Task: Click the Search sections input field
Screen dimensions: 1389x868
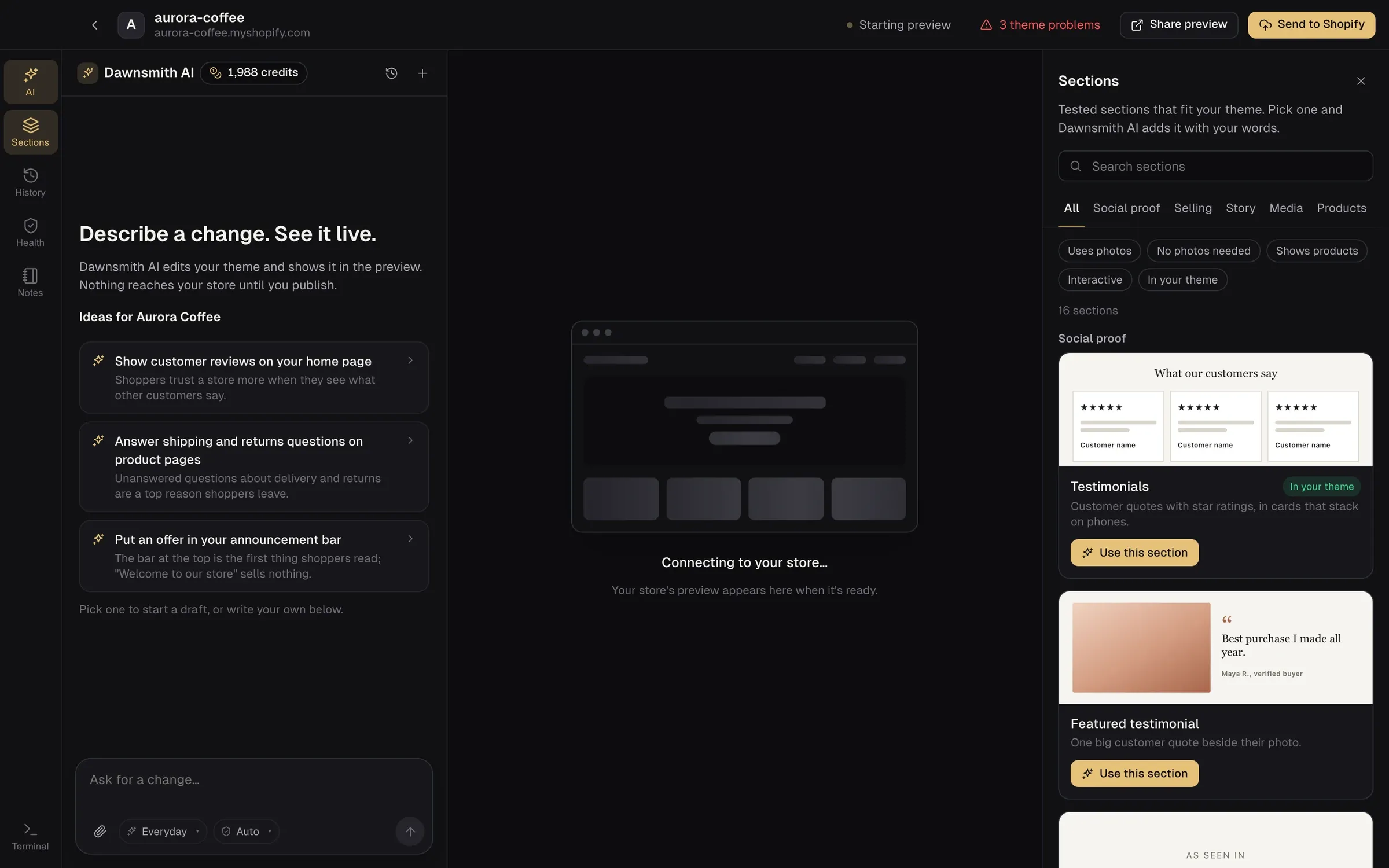Action: [1215, 166]
